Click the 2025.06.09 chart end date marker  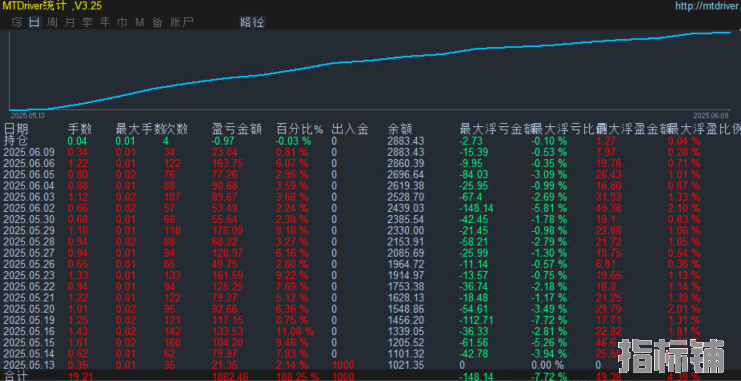[711, 115]
